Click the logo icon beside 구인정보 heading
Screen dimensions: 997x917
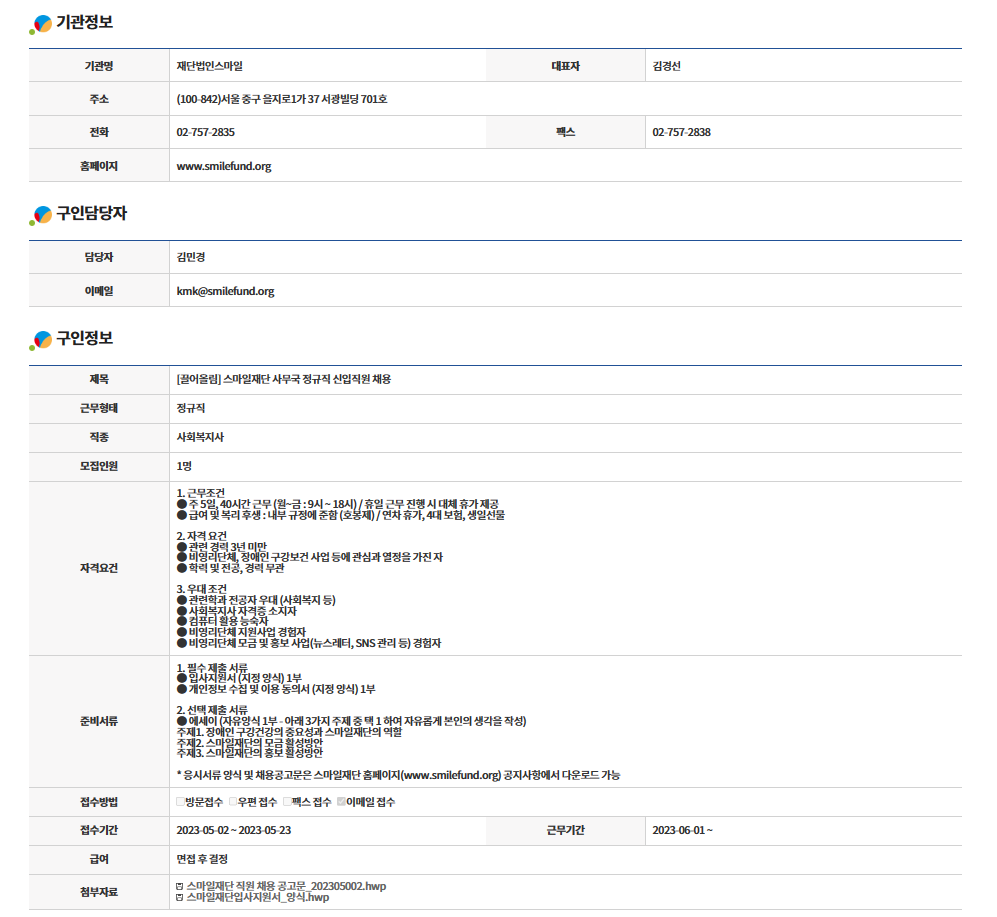41,340
